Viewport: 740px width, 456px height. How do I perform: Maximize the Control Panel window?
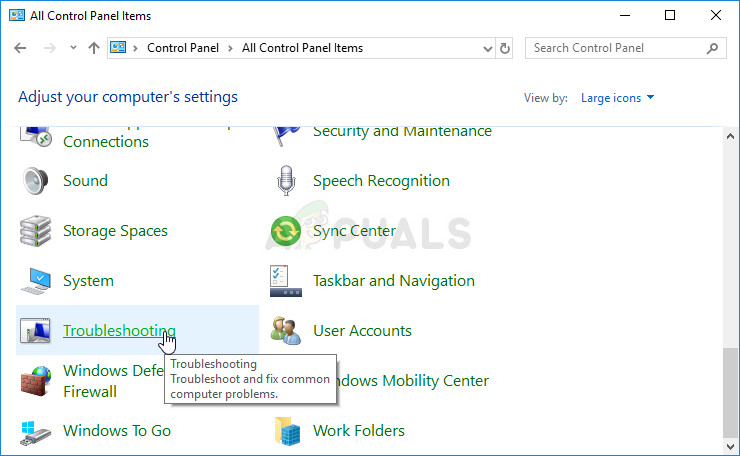(670, 15)
